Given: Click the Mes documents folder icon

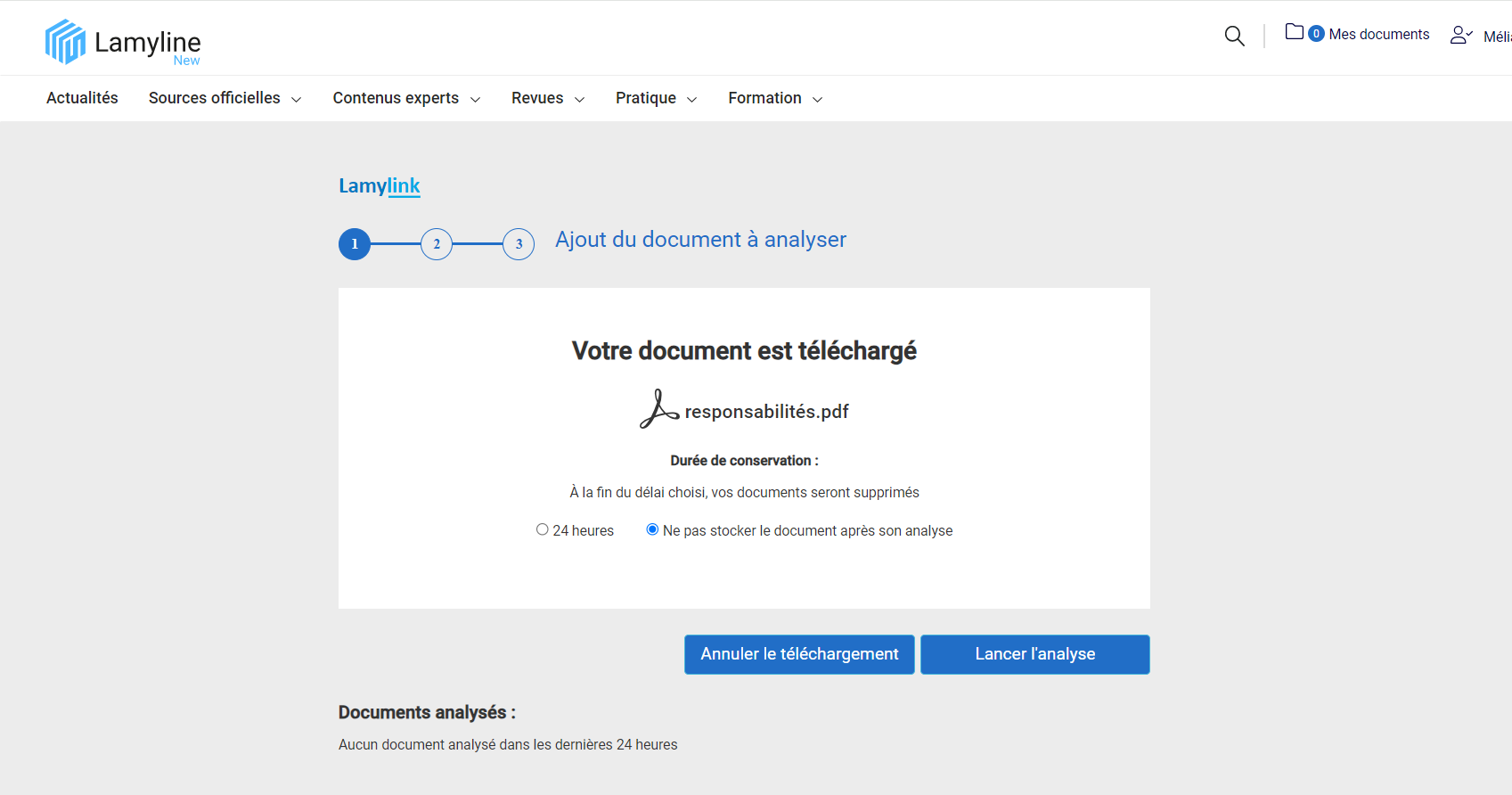Looking at the screenshot, I should tap(1294, 32).
